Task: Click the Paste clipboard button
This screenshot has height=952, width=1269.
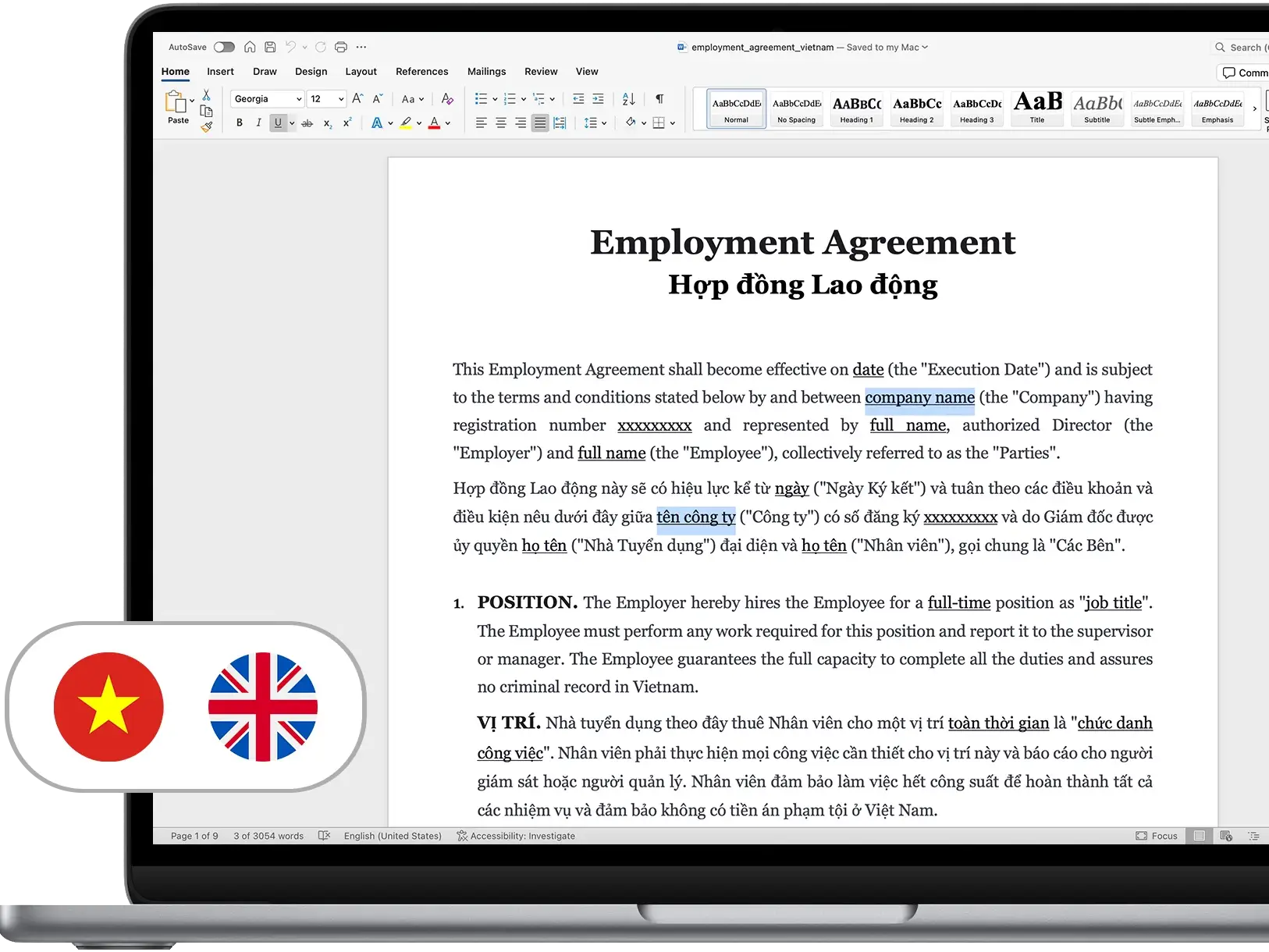Action: (x=176, y=107)
